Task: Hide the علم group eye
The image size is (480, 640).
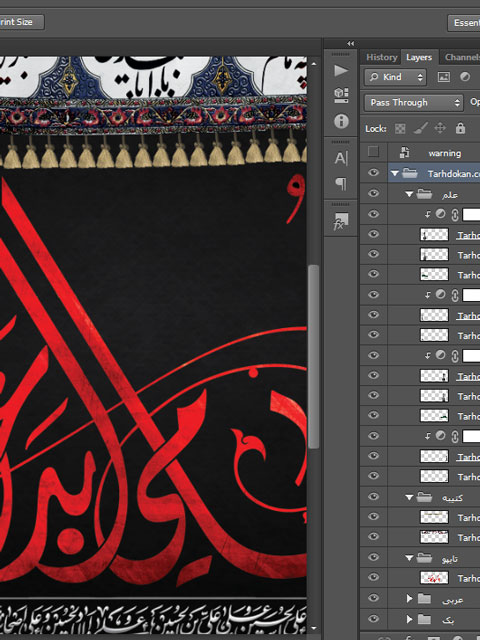Action: [373, 193]
